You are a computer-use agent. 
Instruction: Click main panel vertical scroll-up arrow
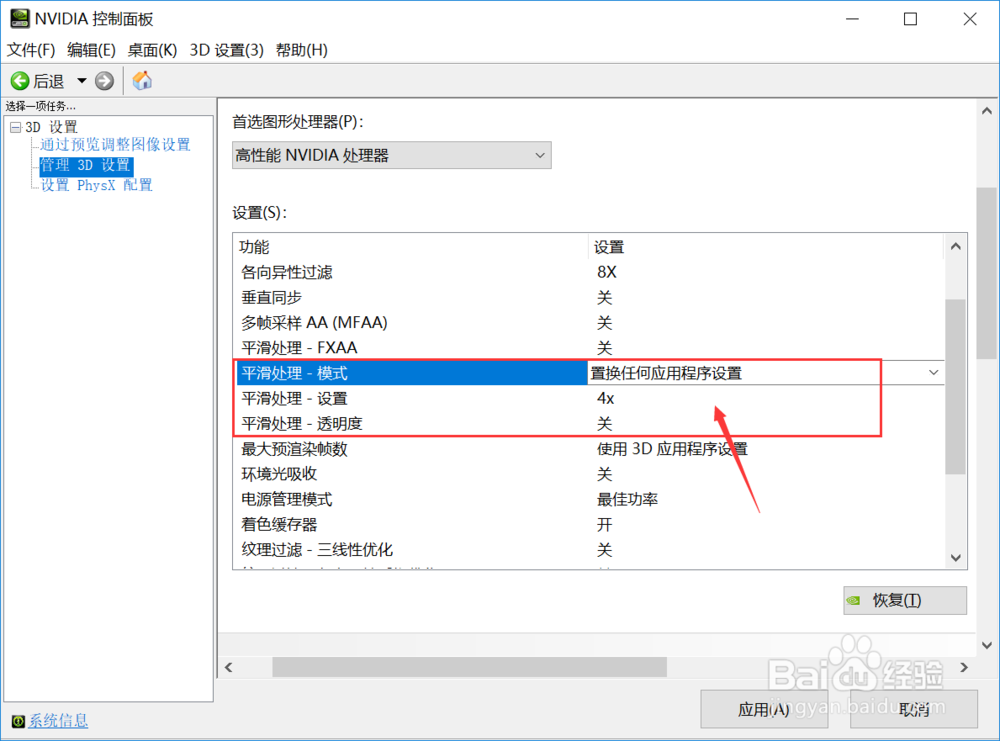point(987,111)
